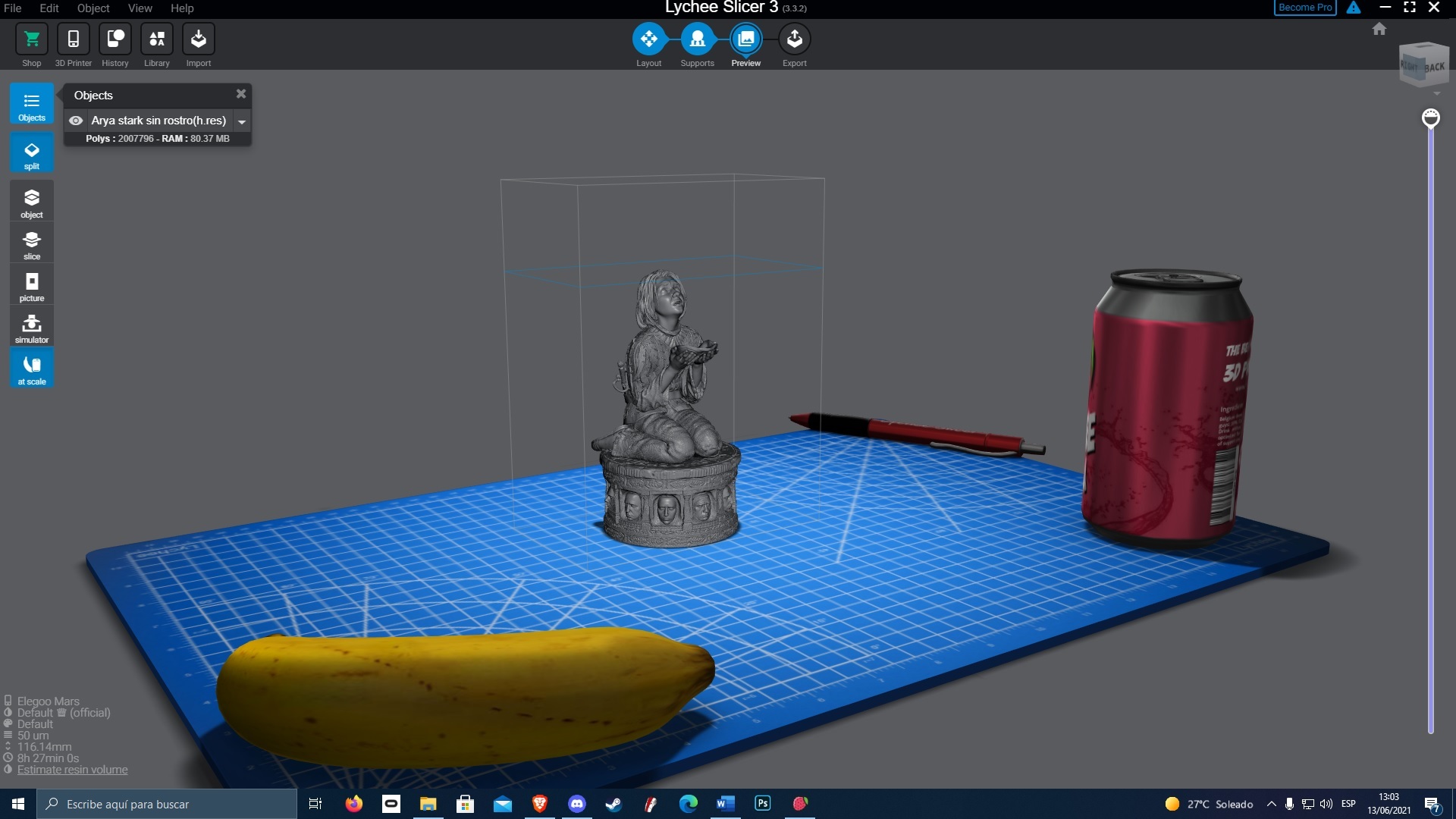Image resolution: width=1456 pixels, height=819 pixels.
Task: Select the slice preview mode
Action: pos(32,243)
